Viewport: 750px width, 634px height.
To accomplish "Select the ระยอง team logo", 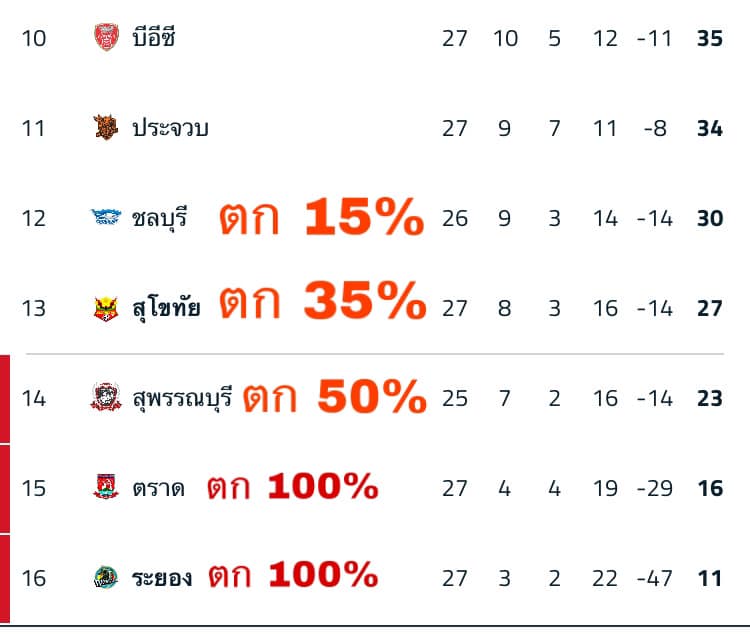I will tap(105, 577).
